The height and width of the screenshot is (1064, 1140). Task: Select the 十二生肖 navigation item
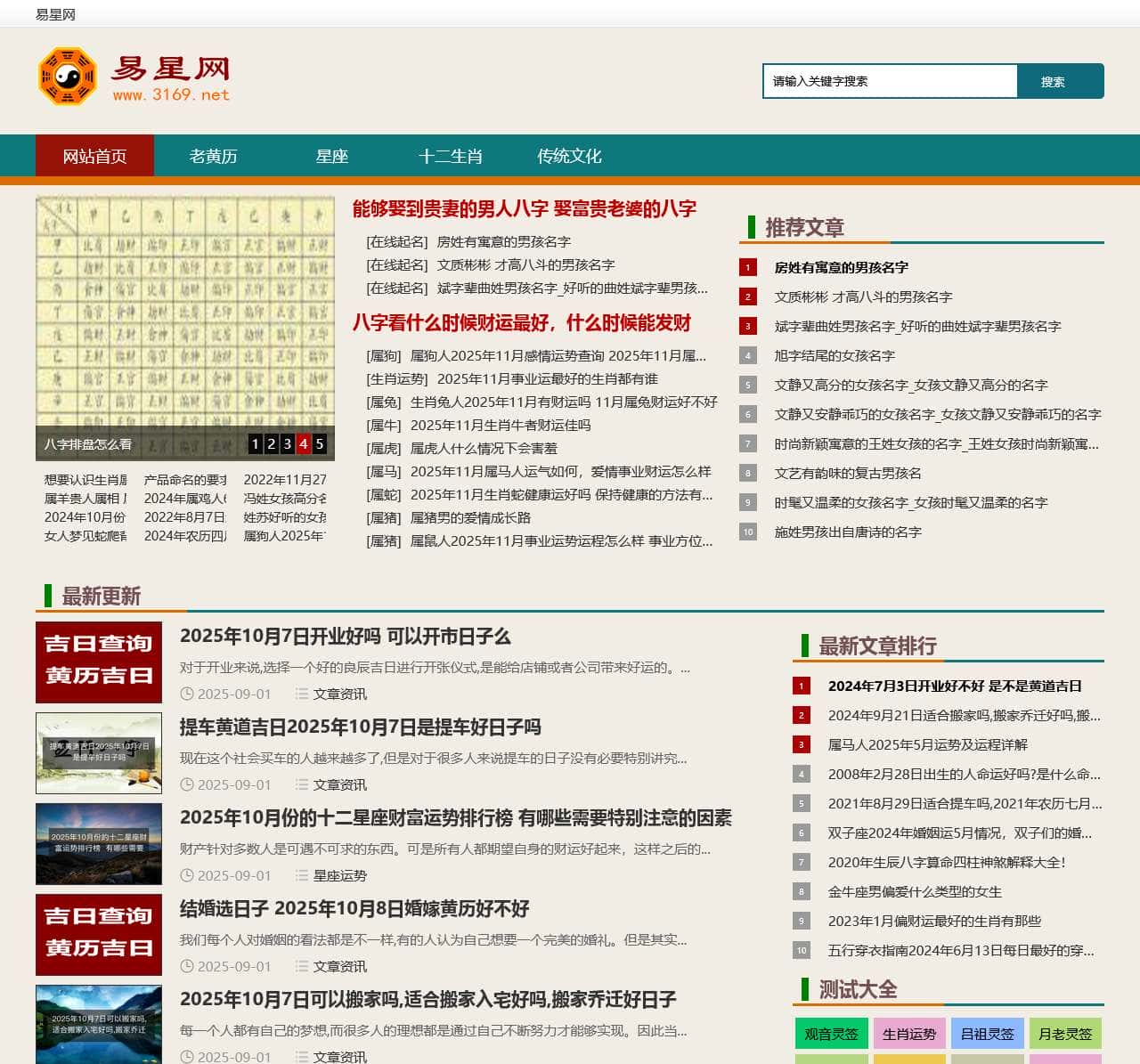point(451,156)
